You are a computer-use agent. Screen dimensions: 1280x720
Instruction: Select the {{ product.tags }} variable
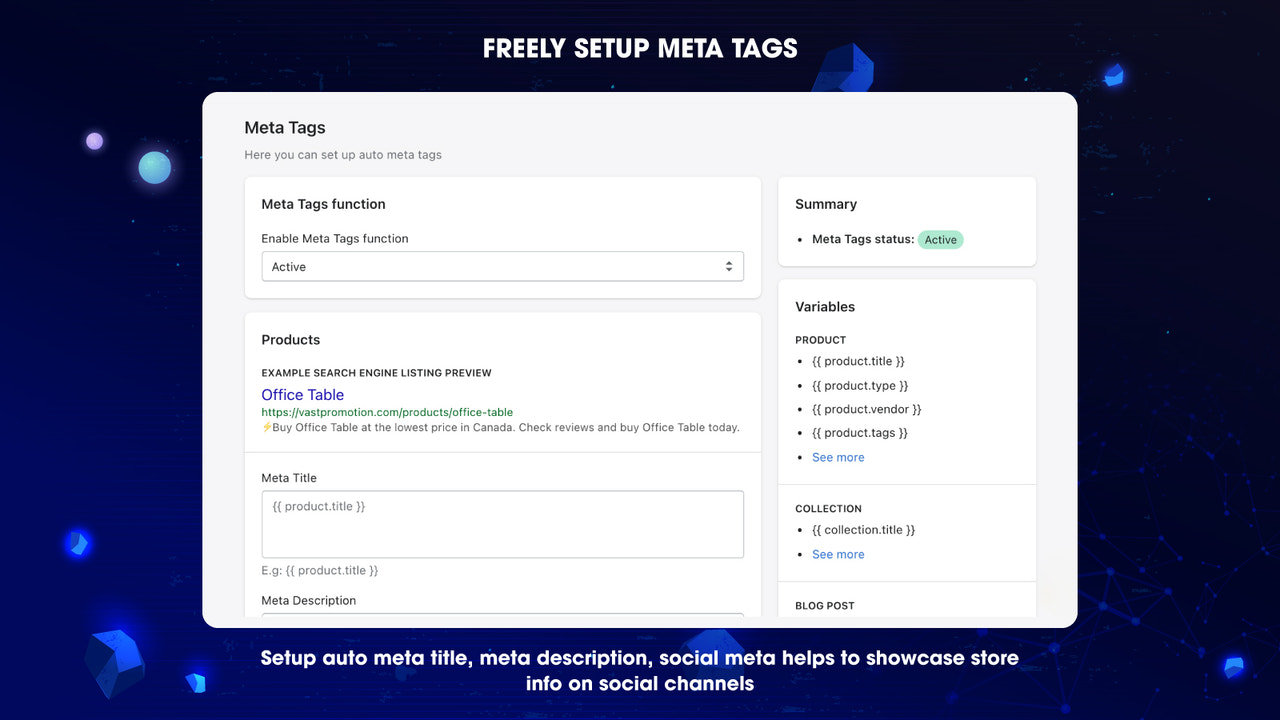859,432
